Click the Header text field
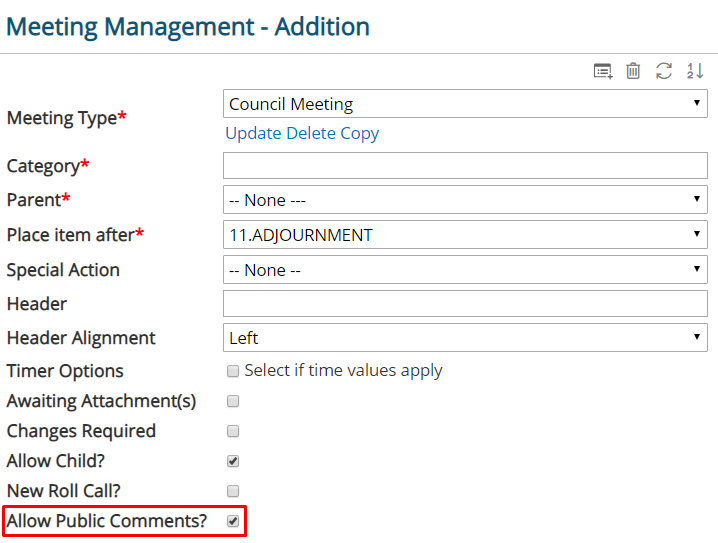The image size is (718, 543). (x=465, y=304)
